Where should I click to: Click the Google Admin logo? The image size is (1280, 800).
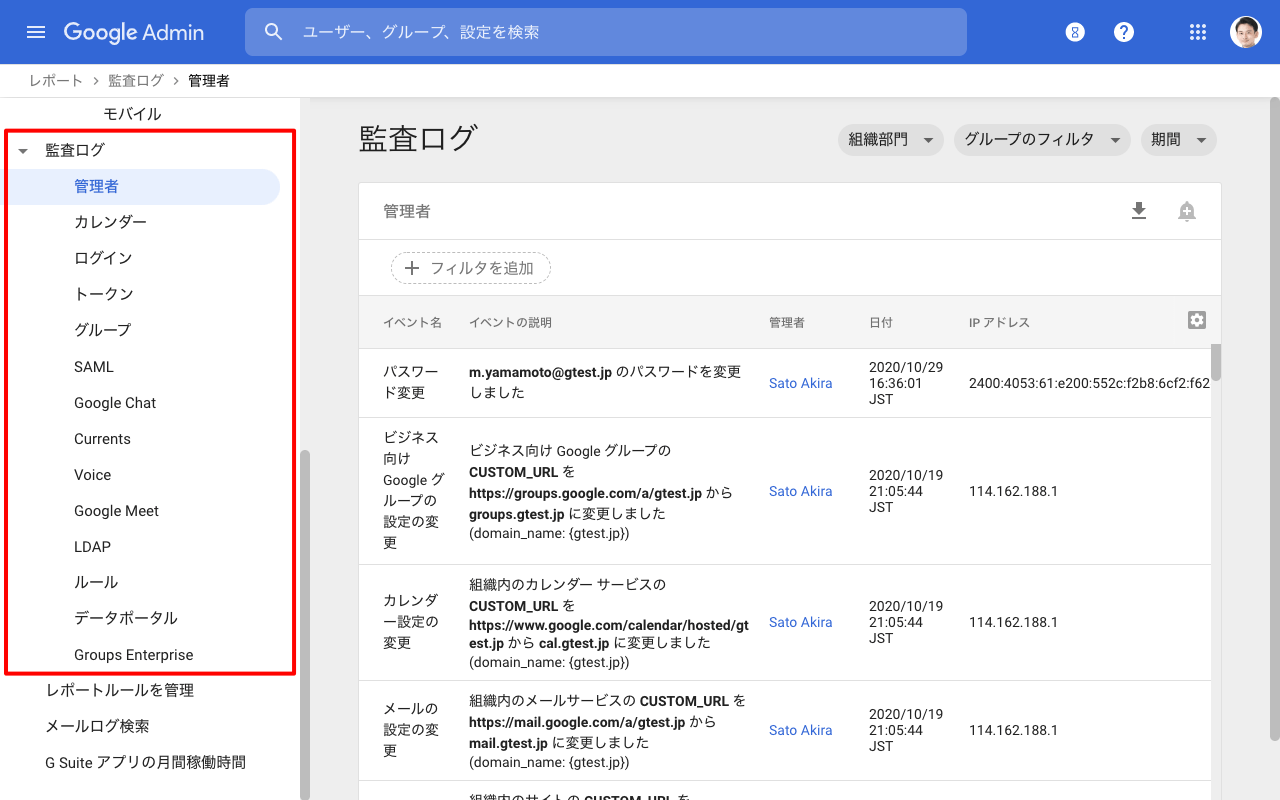click(x=134, y=32)
